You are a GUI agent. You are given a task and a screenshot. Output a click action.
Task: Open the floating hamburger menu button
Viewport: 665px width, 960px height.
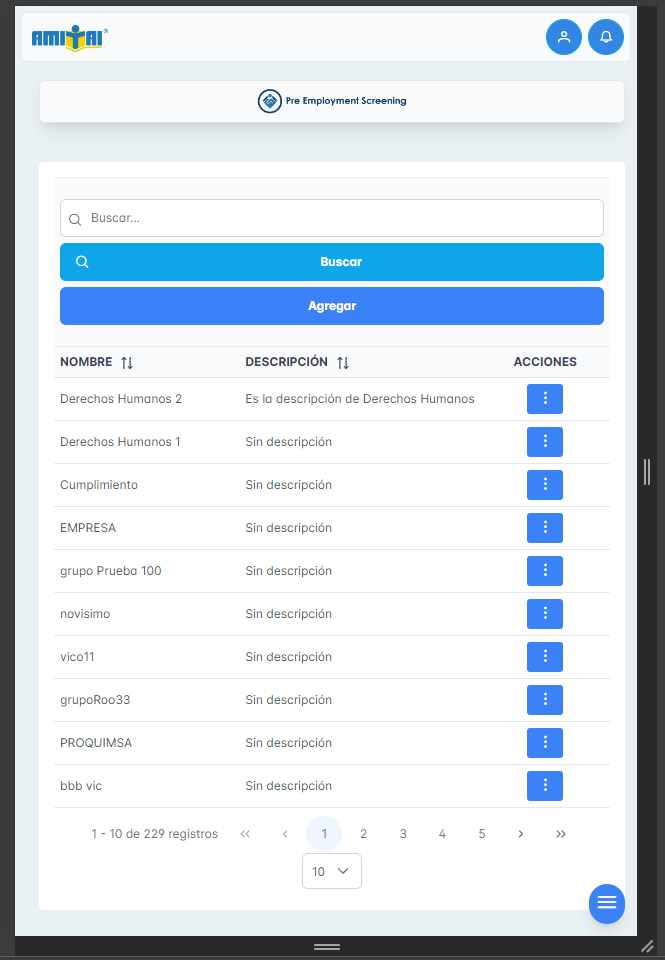click(x=606, y=904)
